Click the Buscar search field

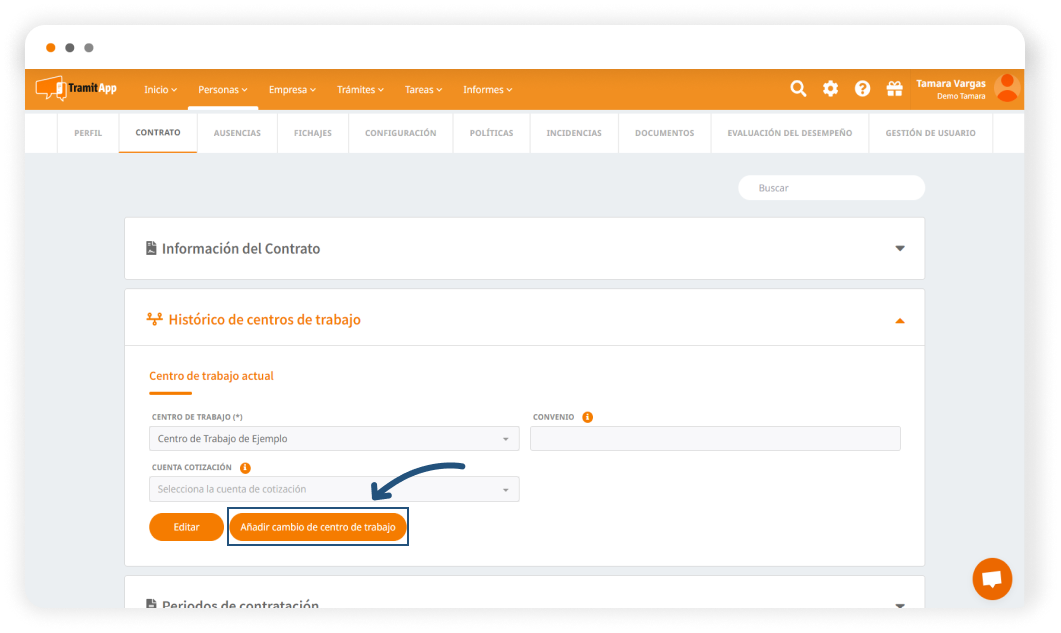pos(831,188)
